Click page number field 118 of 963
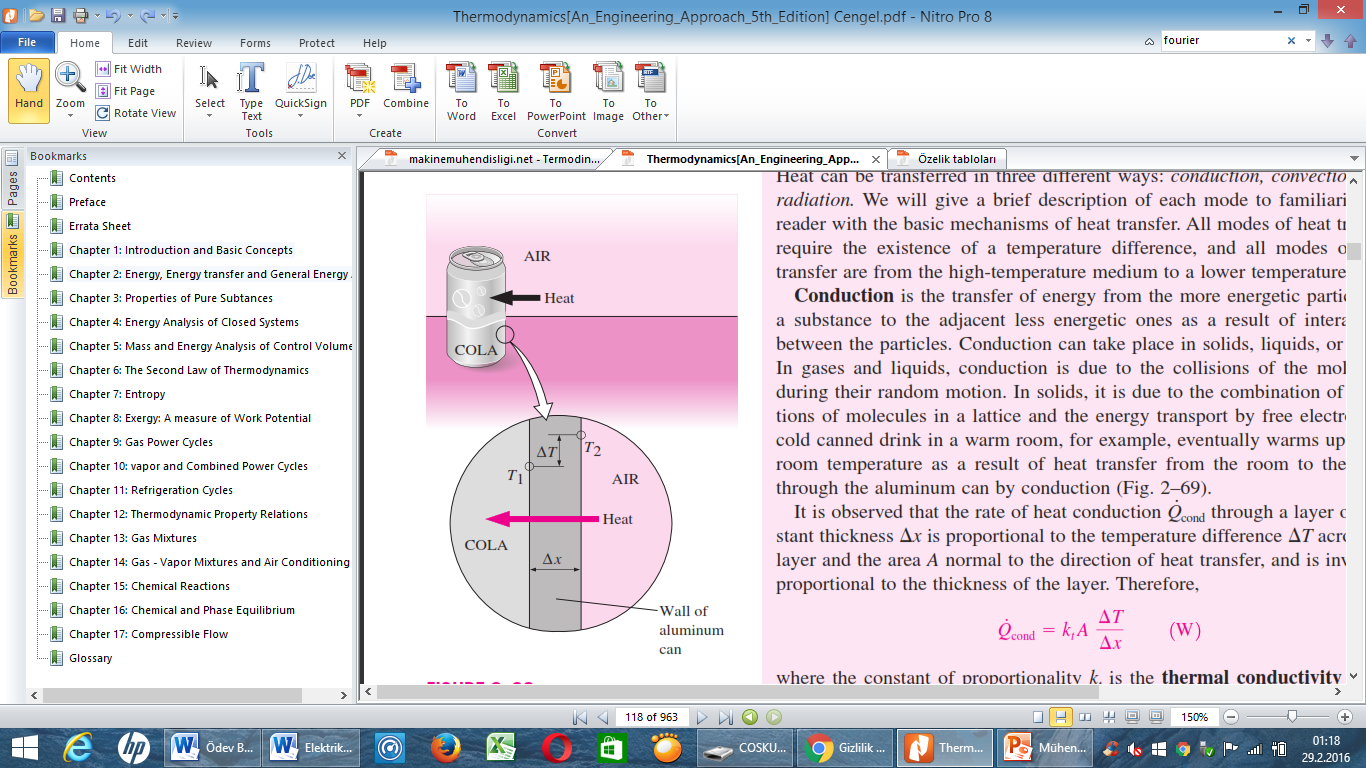 651,717
